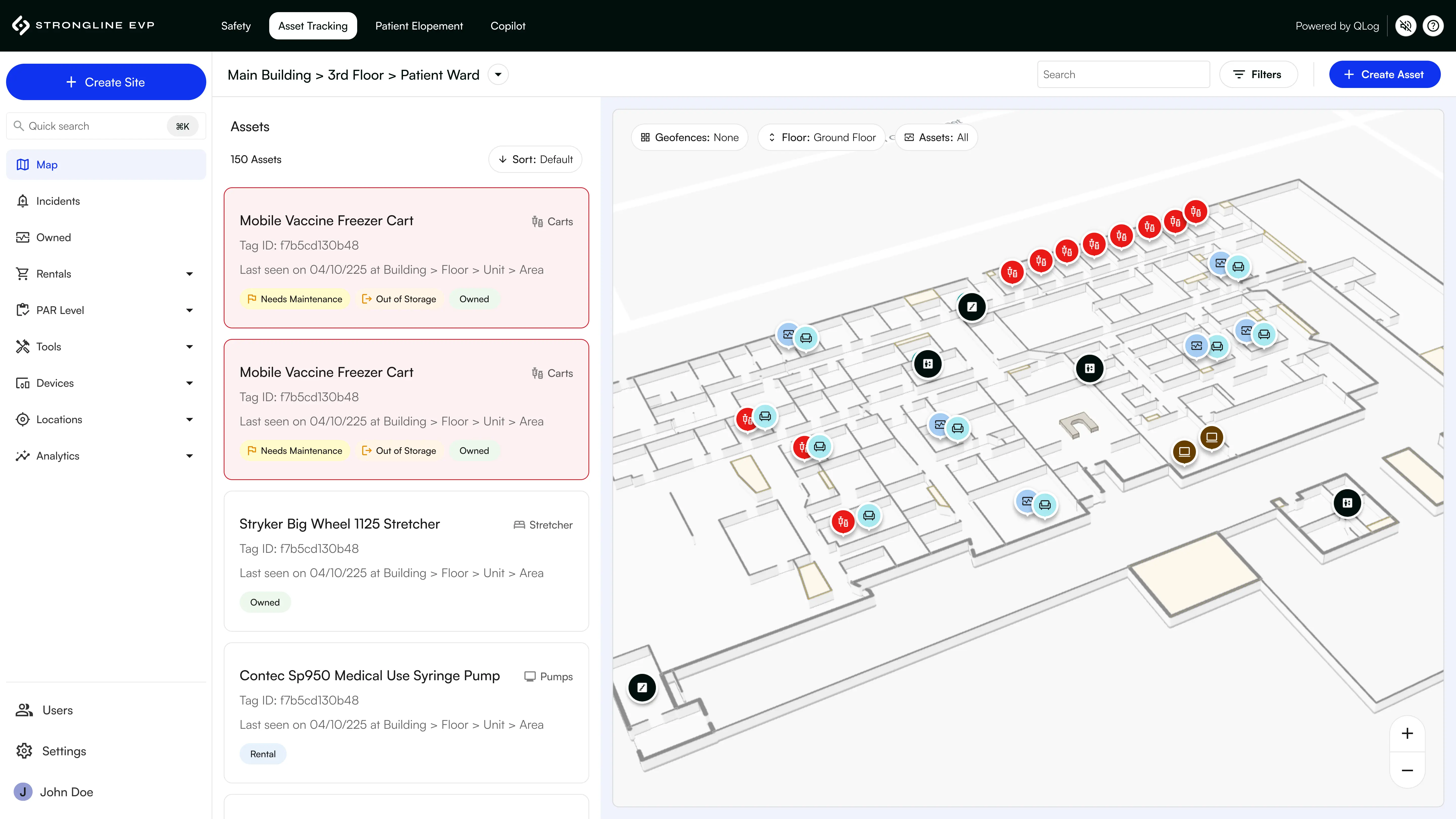Open Settings gear in sidebar

click(x=24, y=751)
